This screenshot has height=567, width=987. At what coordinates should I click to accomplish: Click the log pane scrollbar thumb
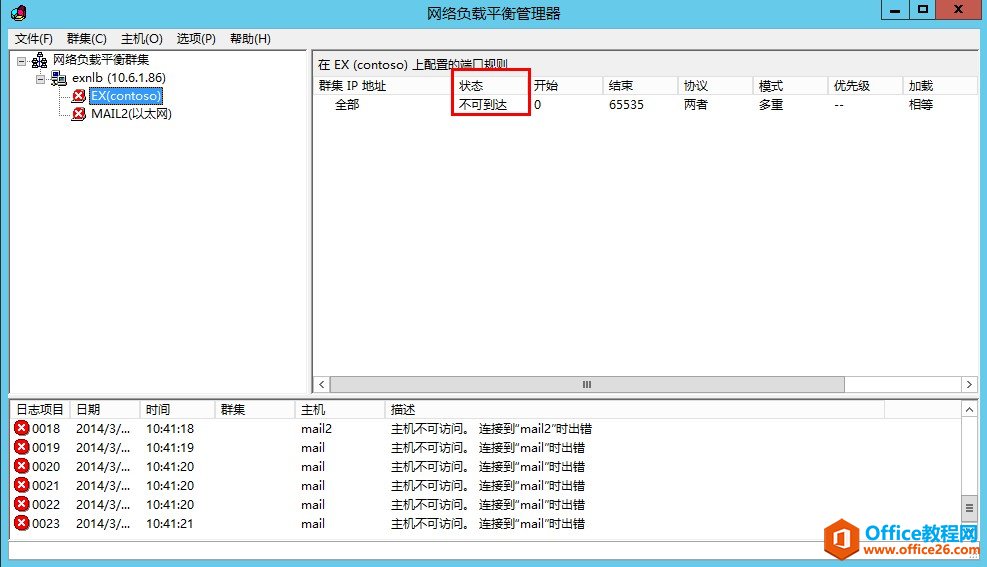(969, 507)
